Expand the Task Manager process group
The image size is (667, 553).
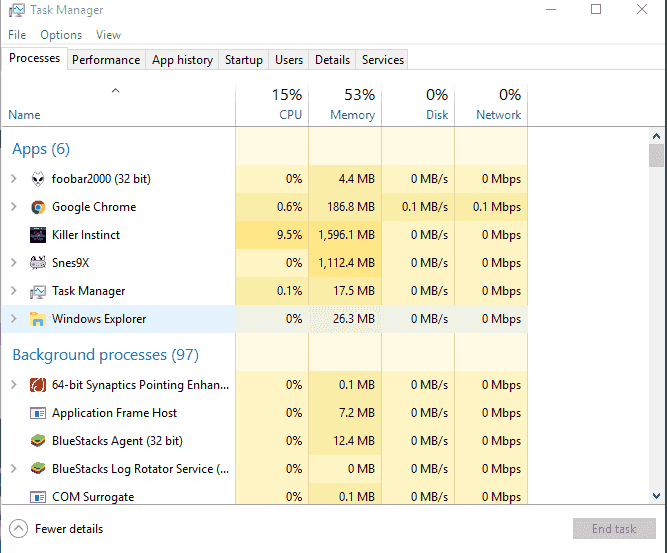(14, 291)
